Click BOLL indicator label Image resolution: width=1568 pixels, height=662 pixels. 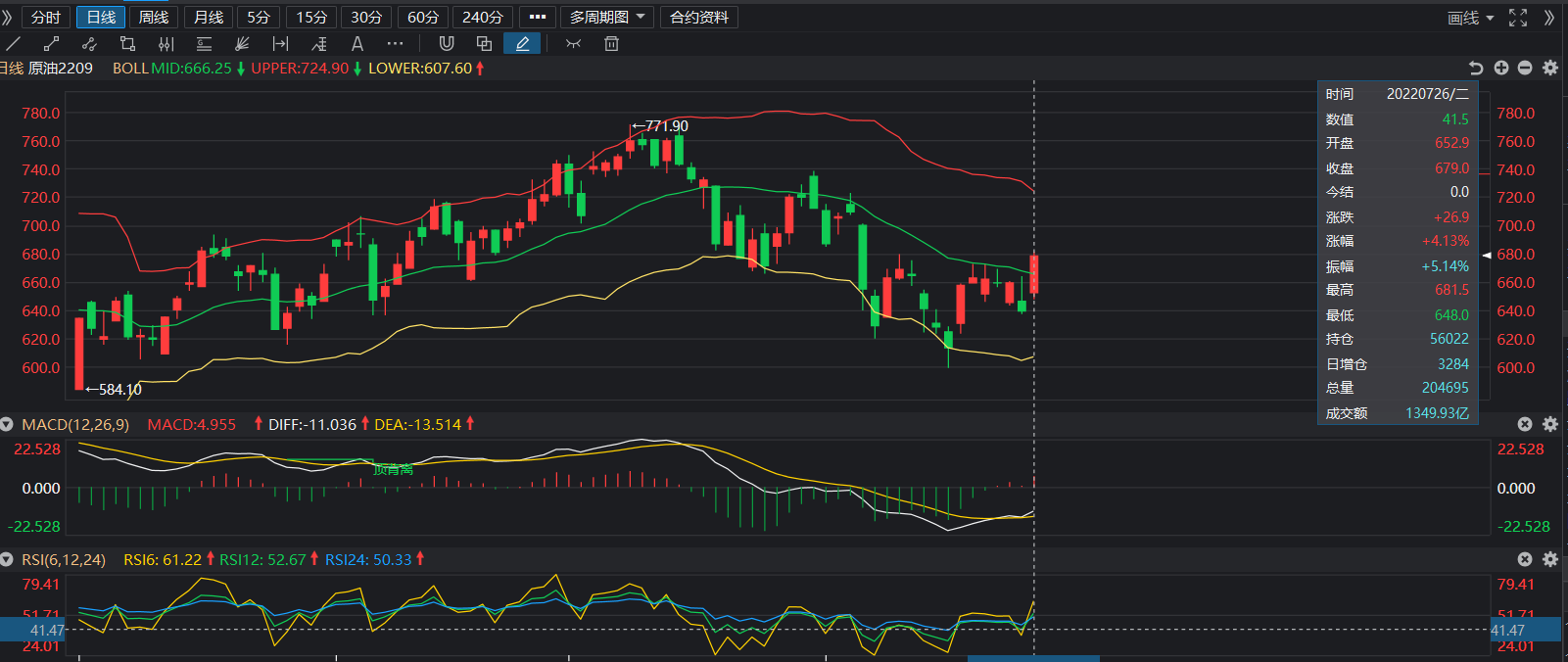(x=130, y=69)
